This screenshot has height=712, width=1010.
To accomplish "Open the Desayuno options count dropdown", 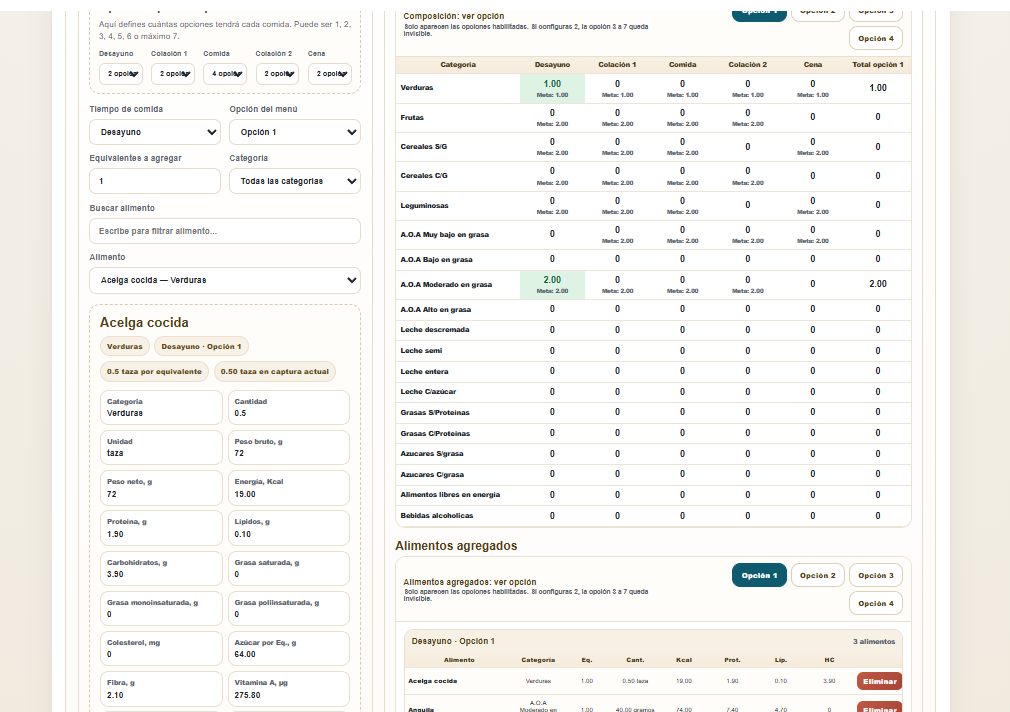I will point(120,73).
